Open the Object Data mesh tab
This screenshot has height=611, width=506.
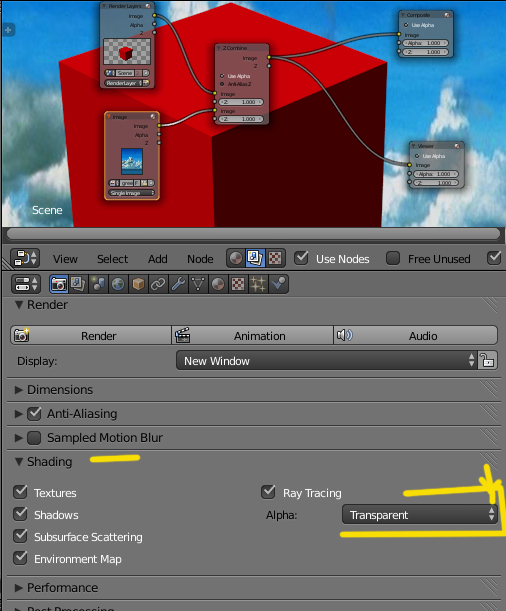pos(198,284)
